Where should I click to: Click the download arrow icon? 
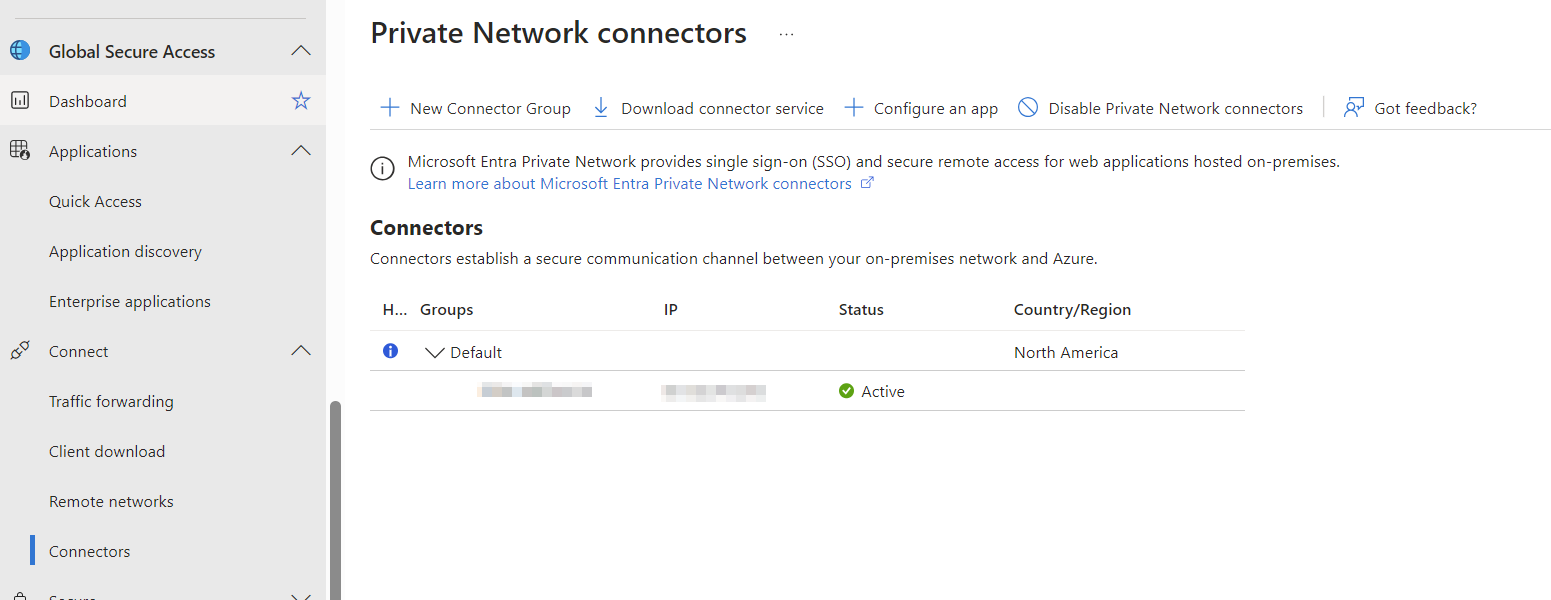click(601, 108)
